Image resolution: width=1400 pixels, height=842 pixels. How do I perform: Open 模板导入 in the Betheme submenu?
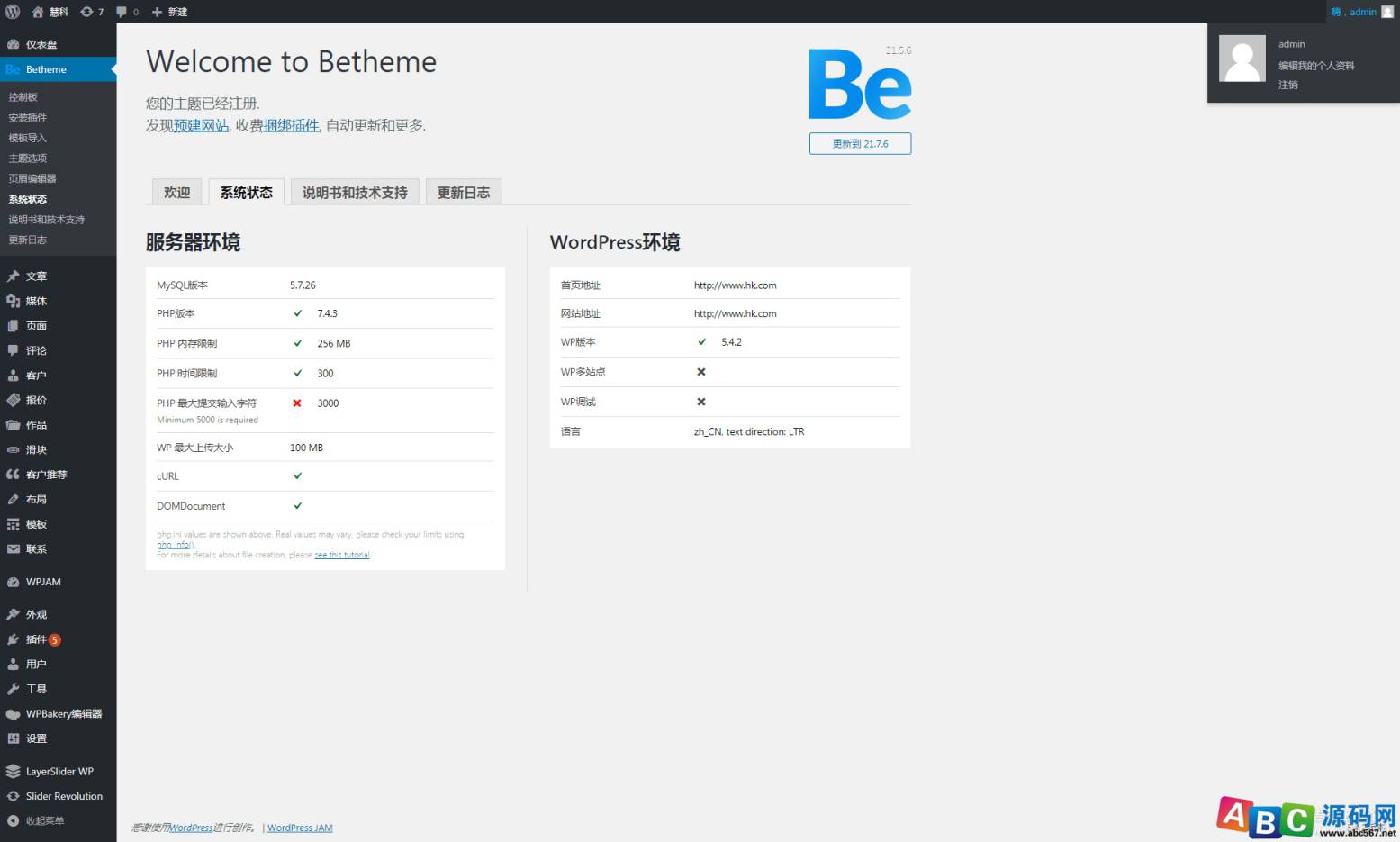click(x=28, y=138)
